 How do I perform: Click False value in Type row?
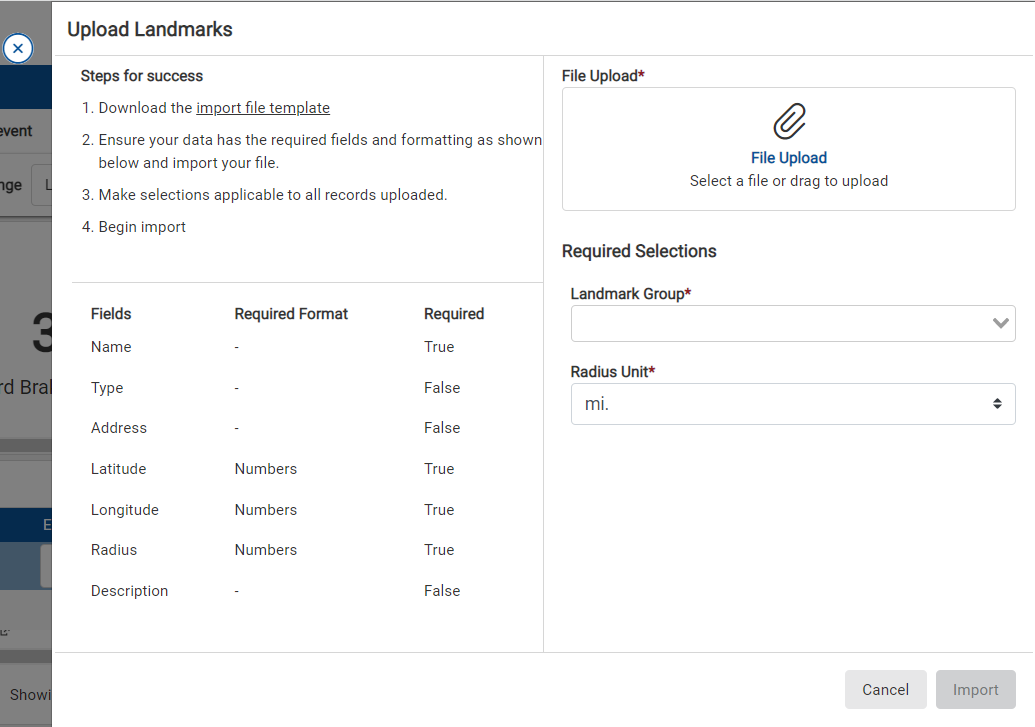click(442, 388)
